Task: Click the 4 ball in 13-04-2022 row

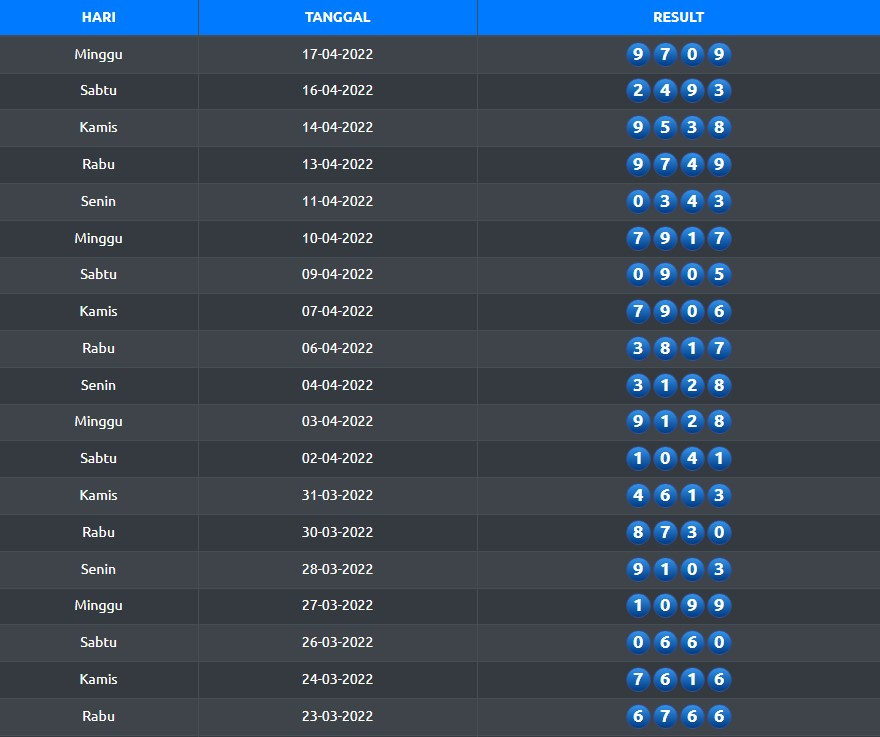Action: pyautogui.click(x=692, y=164)
